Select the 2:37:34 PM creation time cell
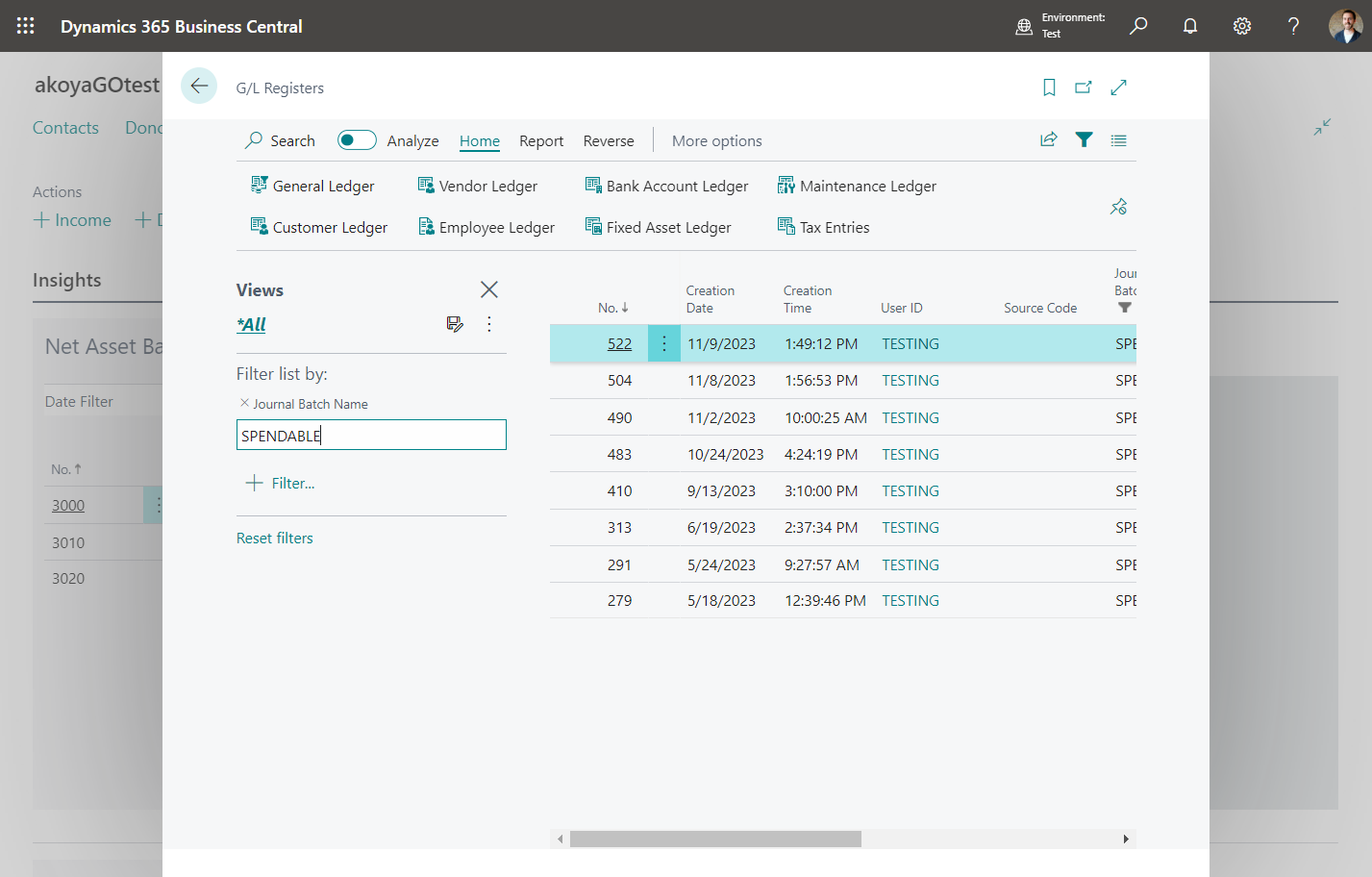Image resolution: width=1372 pixels, height=877 pixels. click(x=821, y=527)
